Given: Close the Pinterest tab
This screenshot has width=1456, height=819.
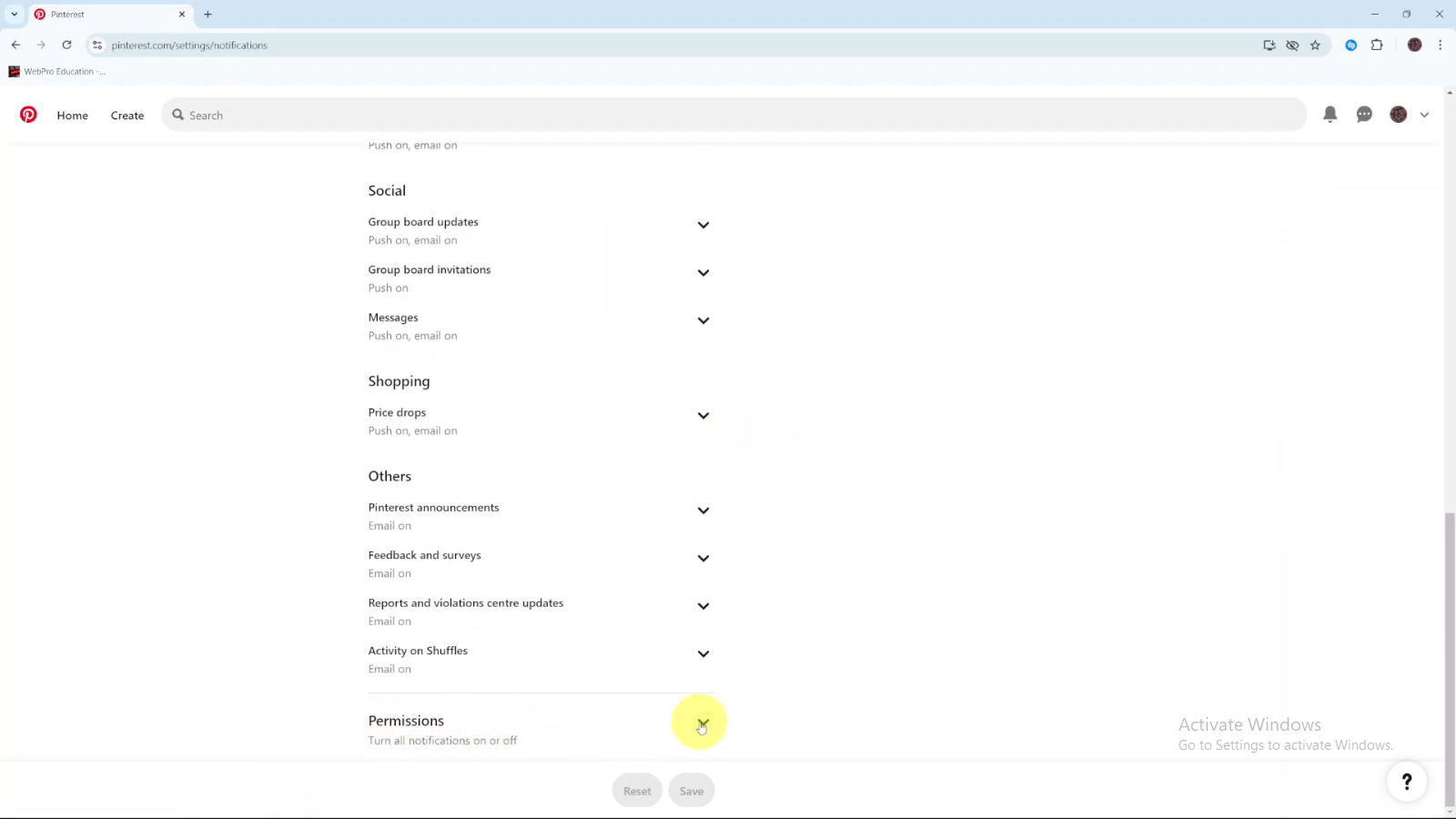Looking at the screenshot, I should pos(181,15).
